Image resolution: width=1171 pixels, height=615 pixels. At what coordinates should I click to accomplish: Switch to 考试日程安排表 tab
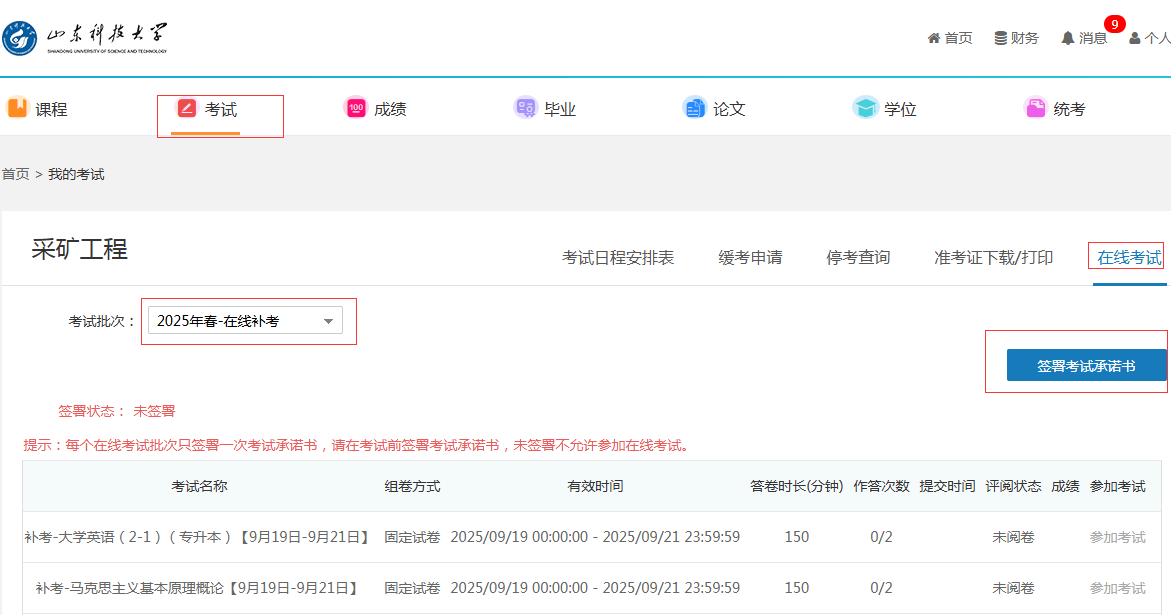point(618,258)
